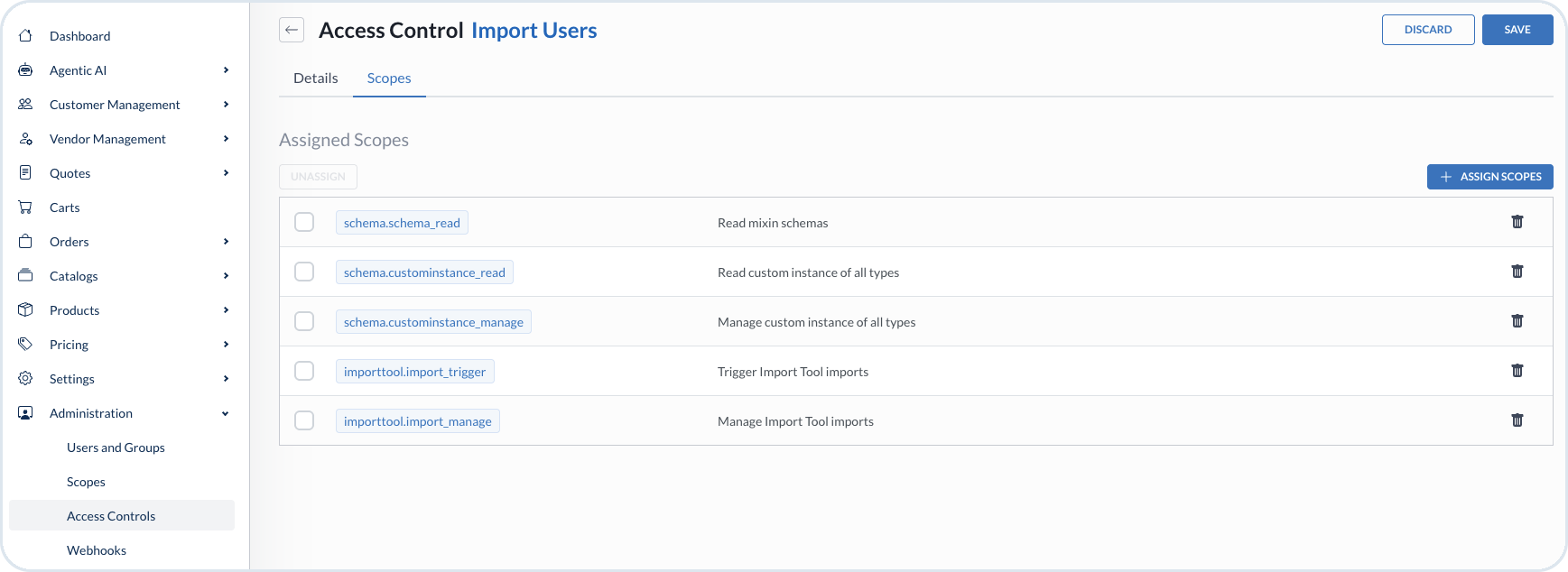Go back using the arrow button
The height and width of the screenshot is (572, 1568).
[292, 30]
